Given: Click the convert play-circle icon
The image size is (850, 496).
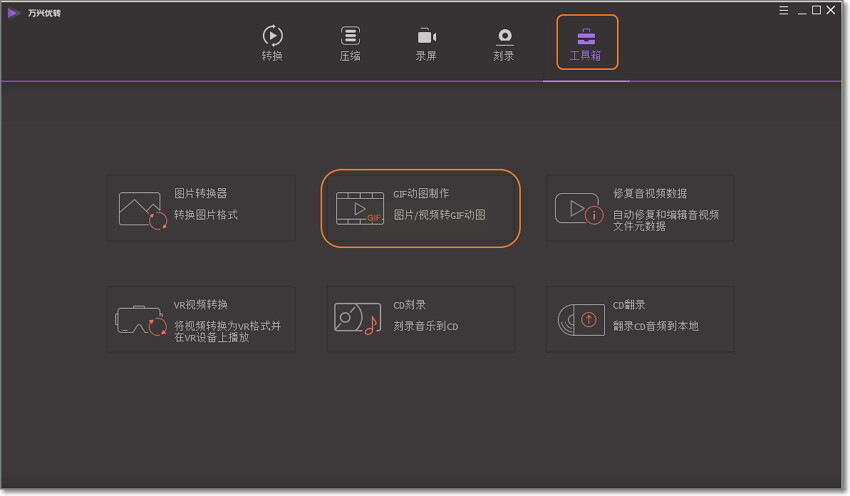Looking at the screenshot, I should (x=273, y=36).
